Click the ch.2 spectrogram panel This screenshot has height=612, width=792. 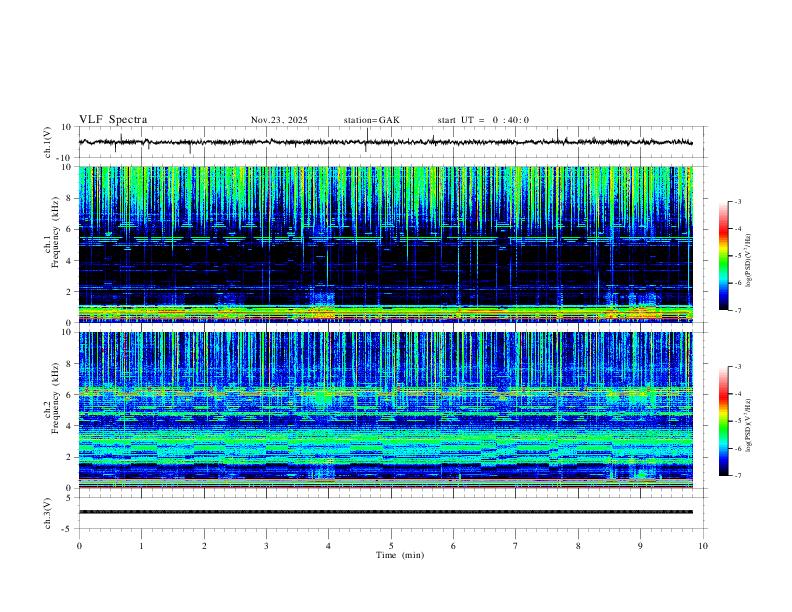(x=385, y=410)
